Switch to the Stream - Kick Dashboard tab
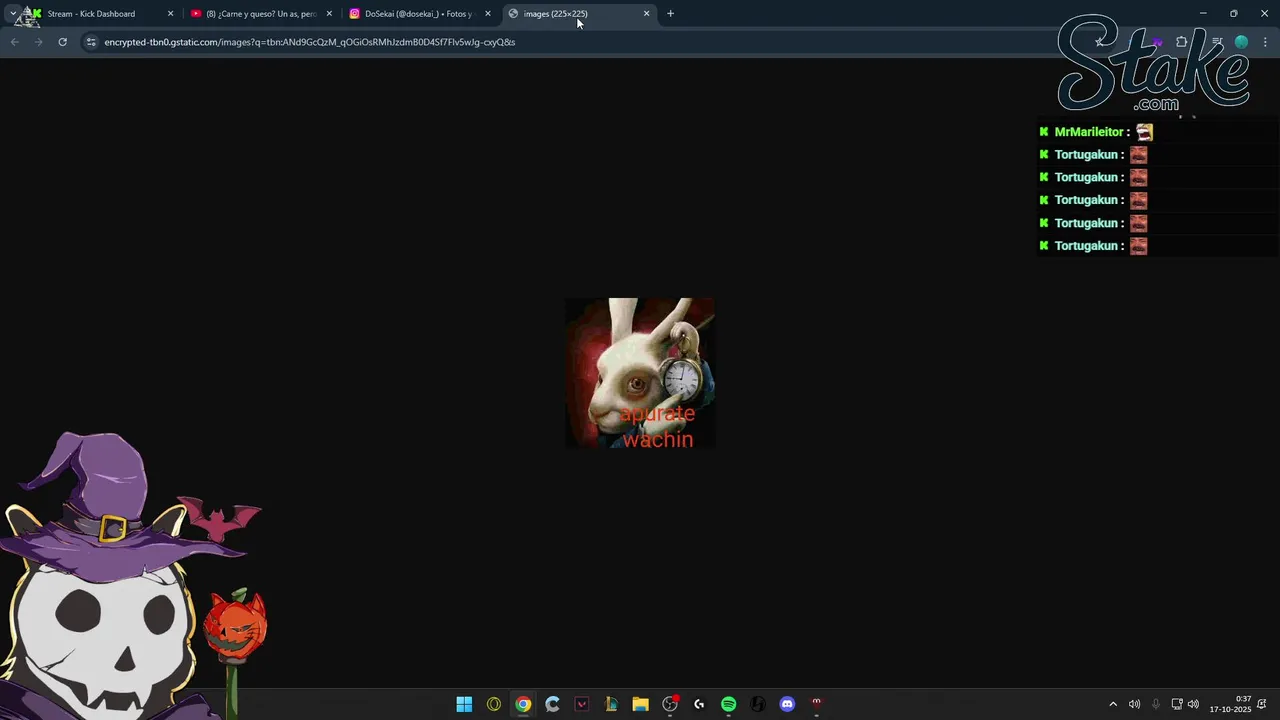The height and width of the screenshot is (720, 1280). (100, 14)
